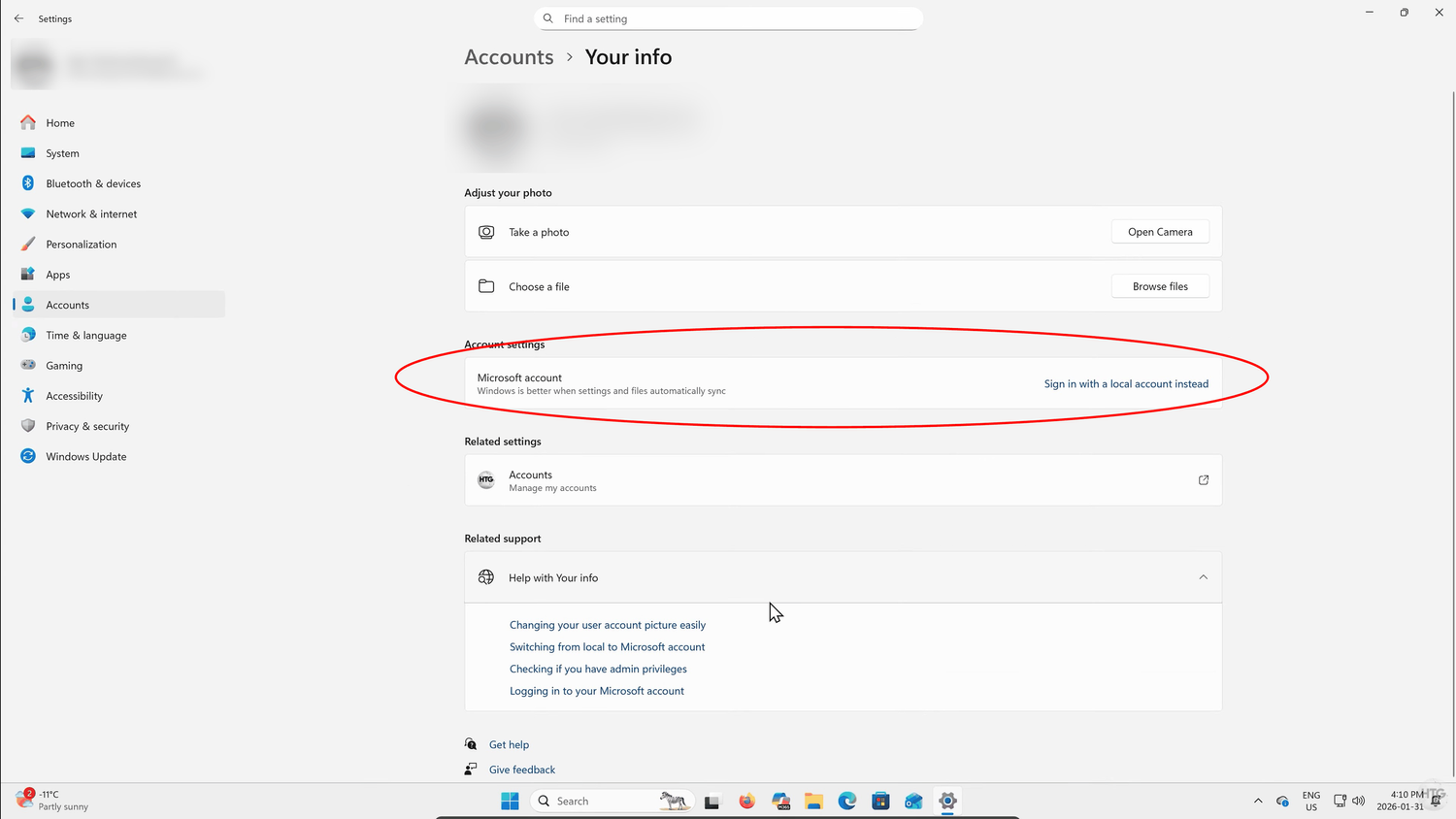This screenshot has height=819, width=1456.
Task: Launch Firefox from the taskbar
Action: point(746,801)
